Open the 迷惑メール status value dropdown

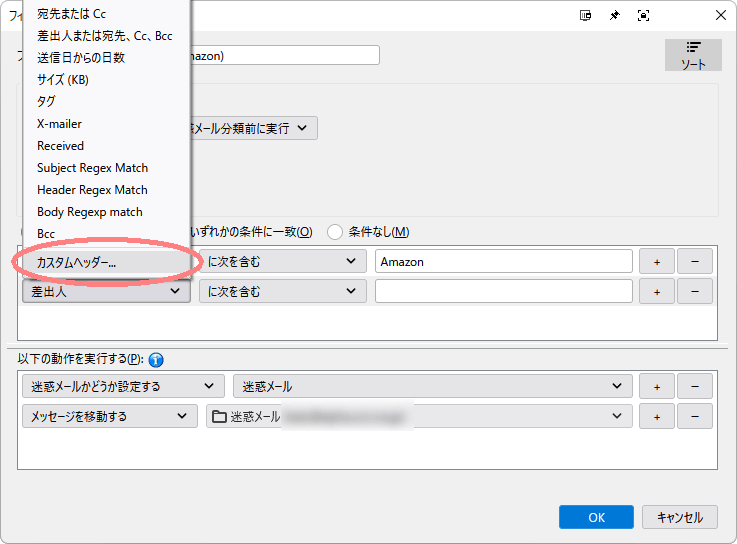click(432, 386)
